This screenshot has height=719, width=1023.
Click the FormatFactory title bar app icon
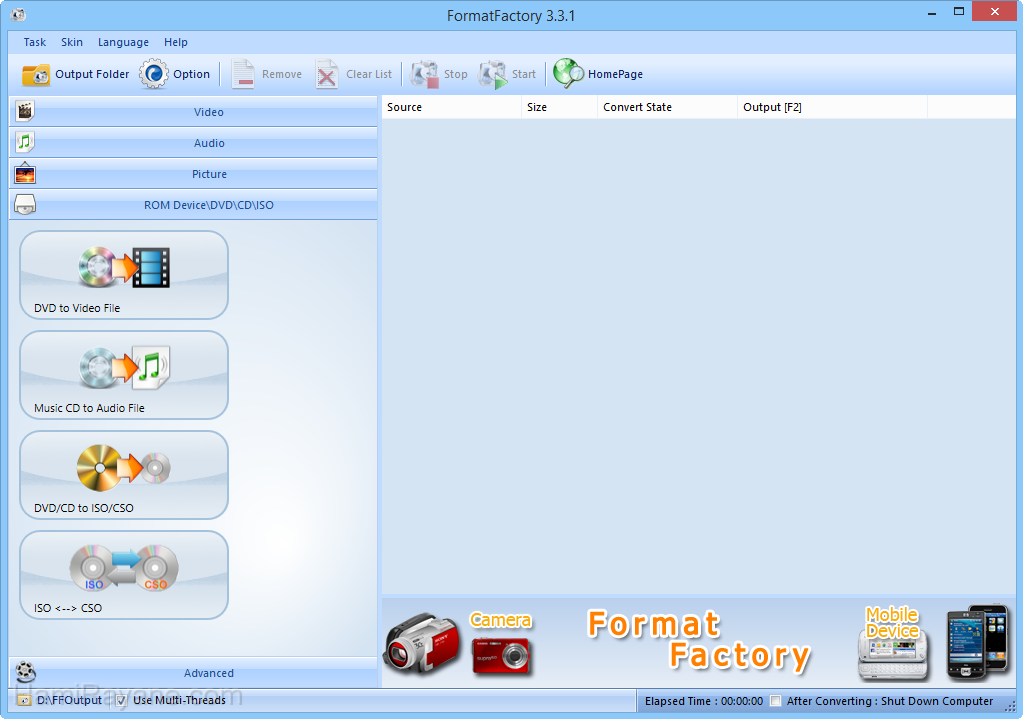point(18,14)
